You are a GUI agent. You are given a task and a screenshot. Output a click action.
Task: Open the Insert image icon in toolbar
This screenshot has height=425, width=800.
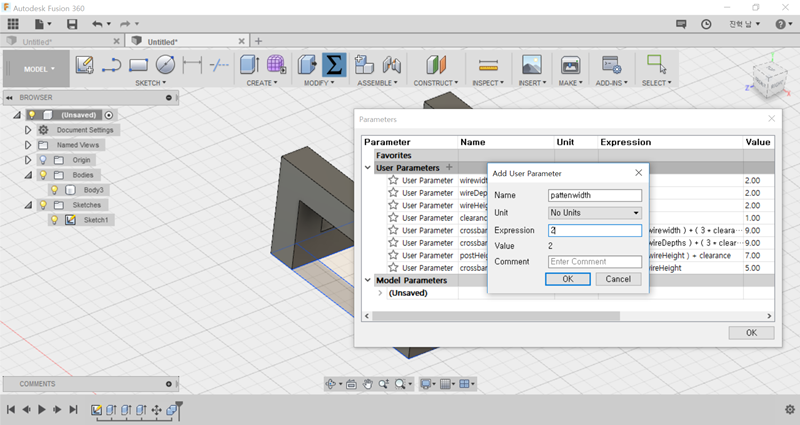532,65
